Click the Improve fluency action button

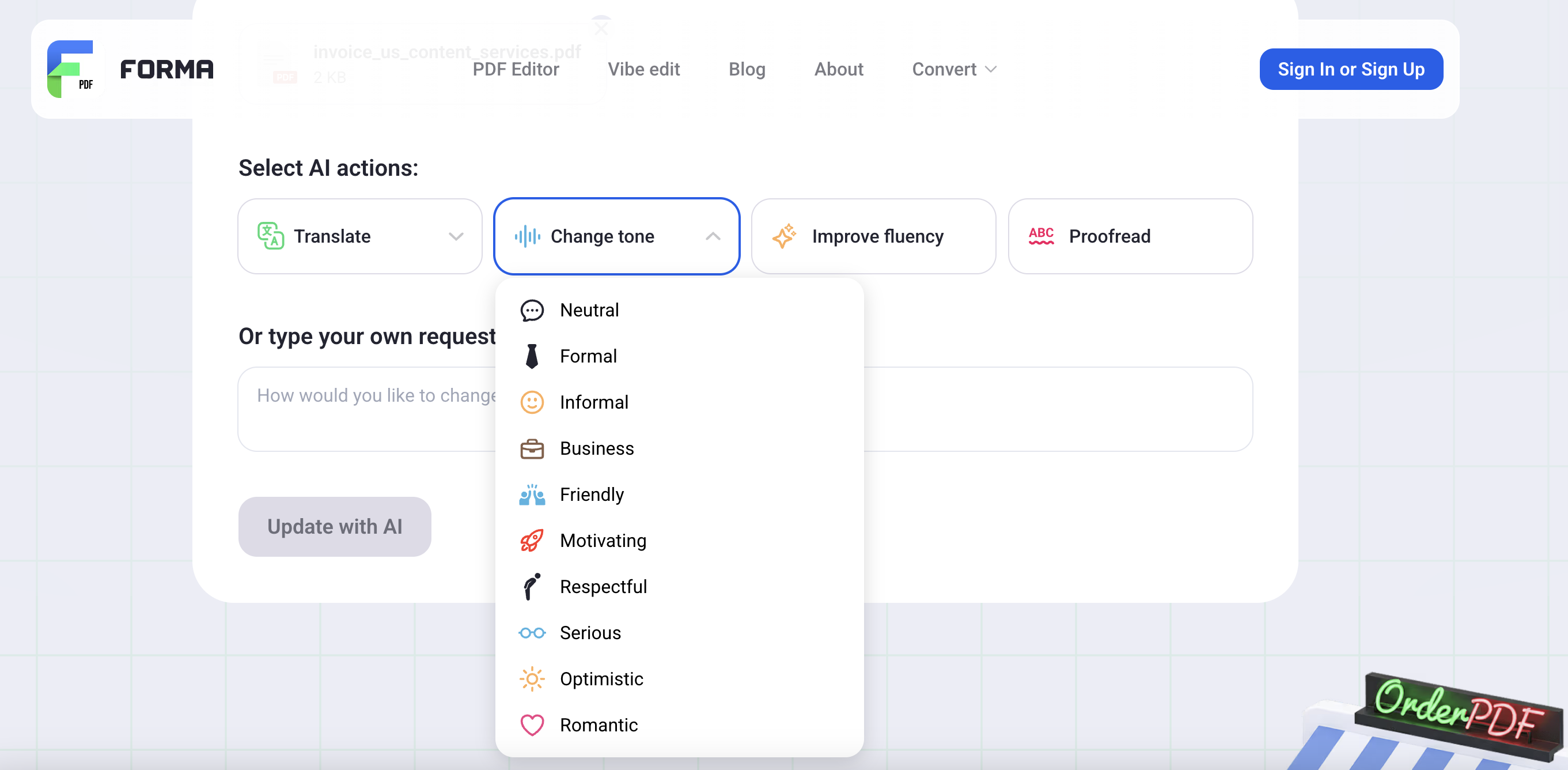[x=873, y=236]
